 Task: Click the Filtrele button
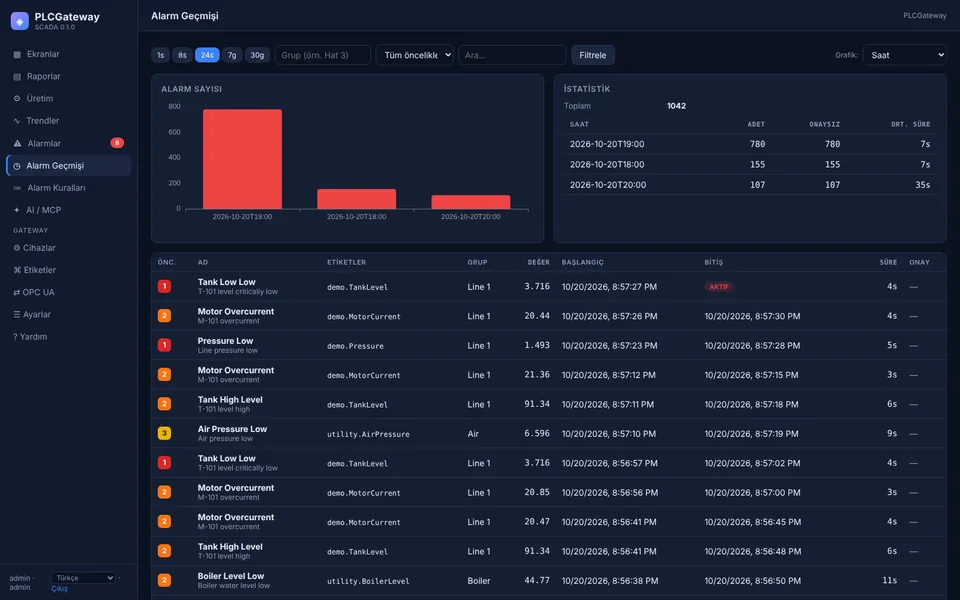click(x=593, y=55)
